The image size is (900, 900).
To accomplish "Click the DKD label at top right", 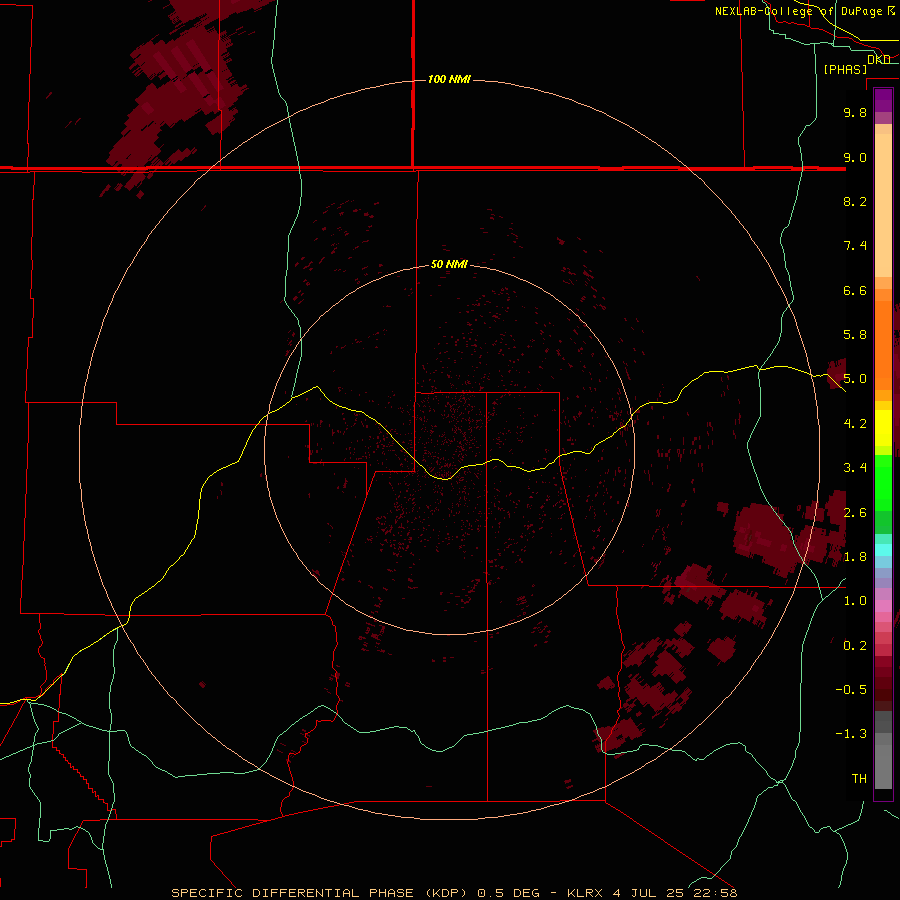I will [879, 60].
